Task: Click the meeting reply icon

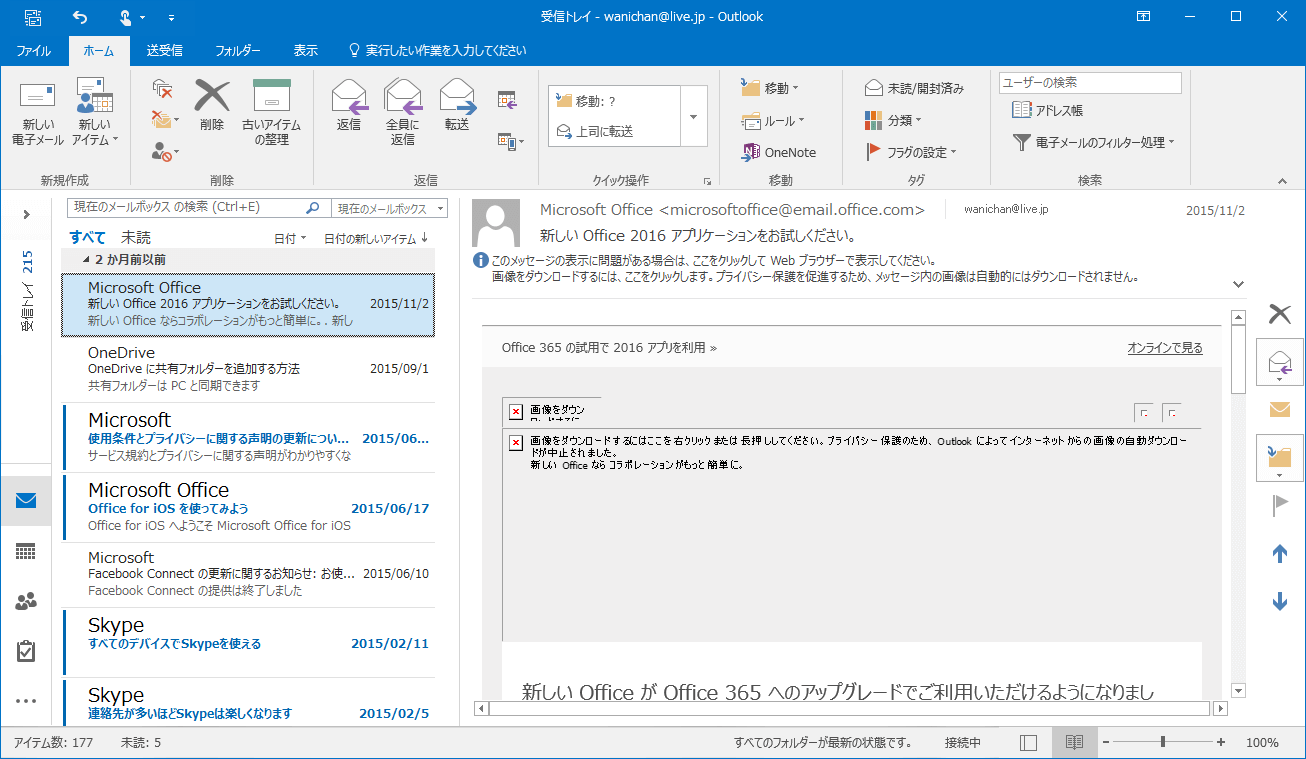Action: coord(506,99)
